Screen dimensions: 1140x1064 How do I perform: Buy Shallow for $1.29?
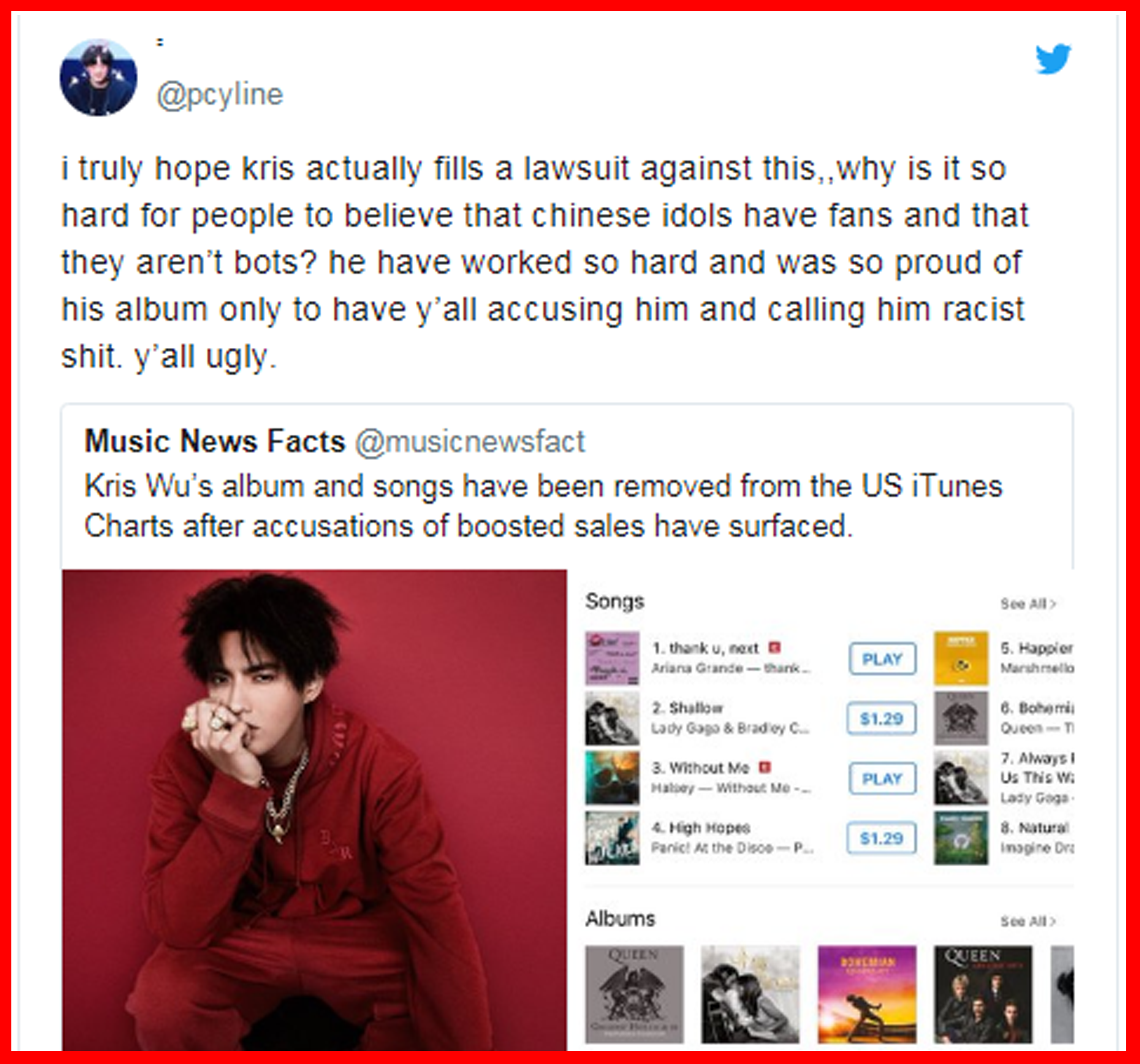(x=882, y=719)
